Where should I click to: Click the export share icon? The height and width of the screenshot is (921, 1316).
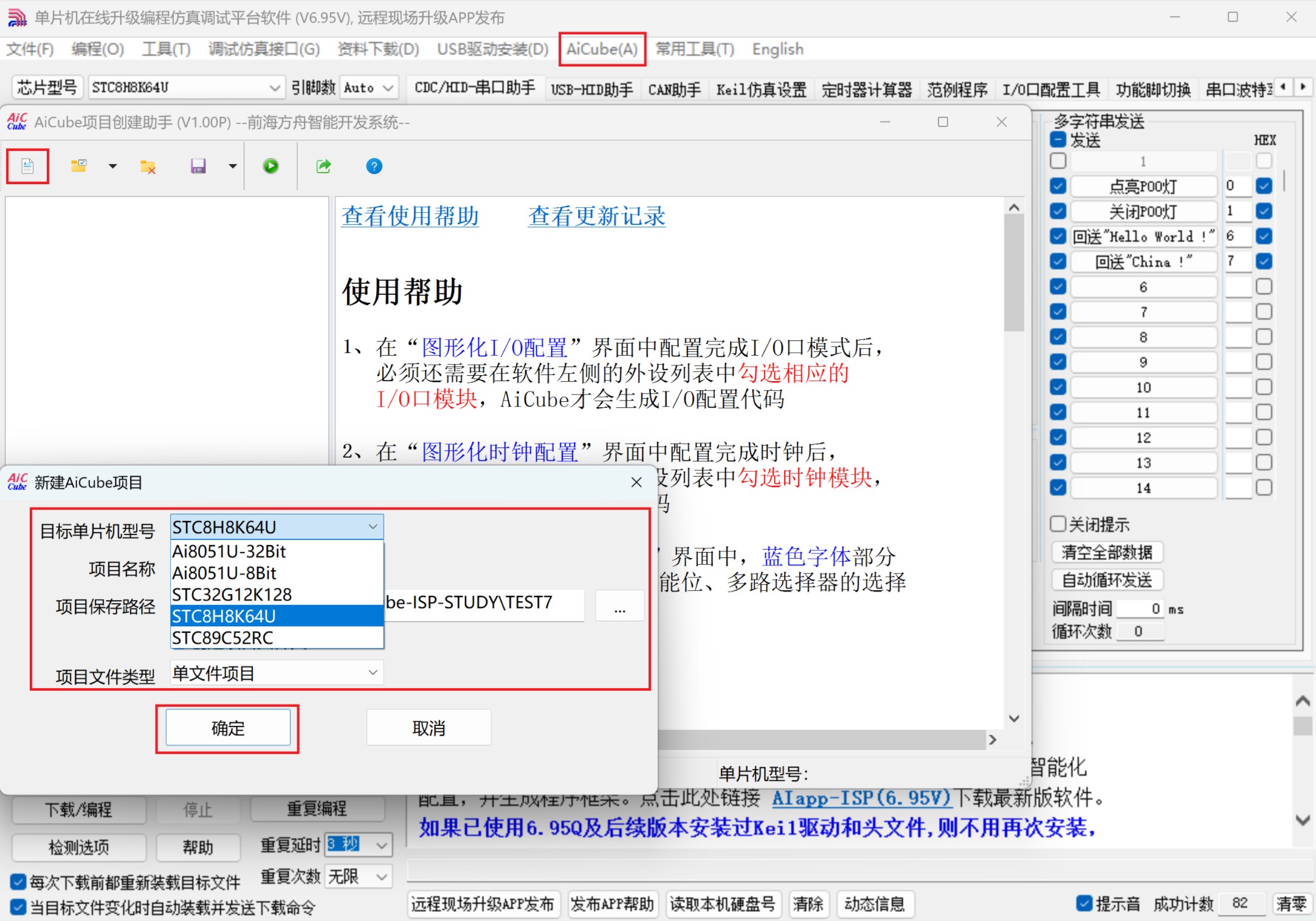[323, 166]
